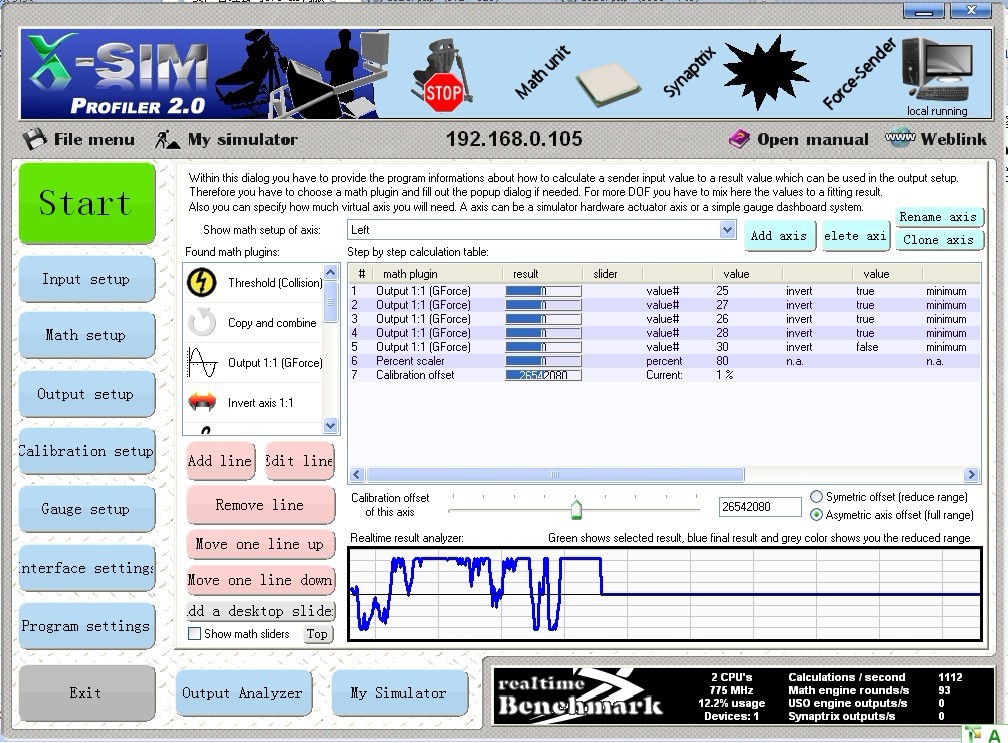The height and width of the screenshot is (743, 1008).
Task: Open the My simulator menu
Action: 242,139
